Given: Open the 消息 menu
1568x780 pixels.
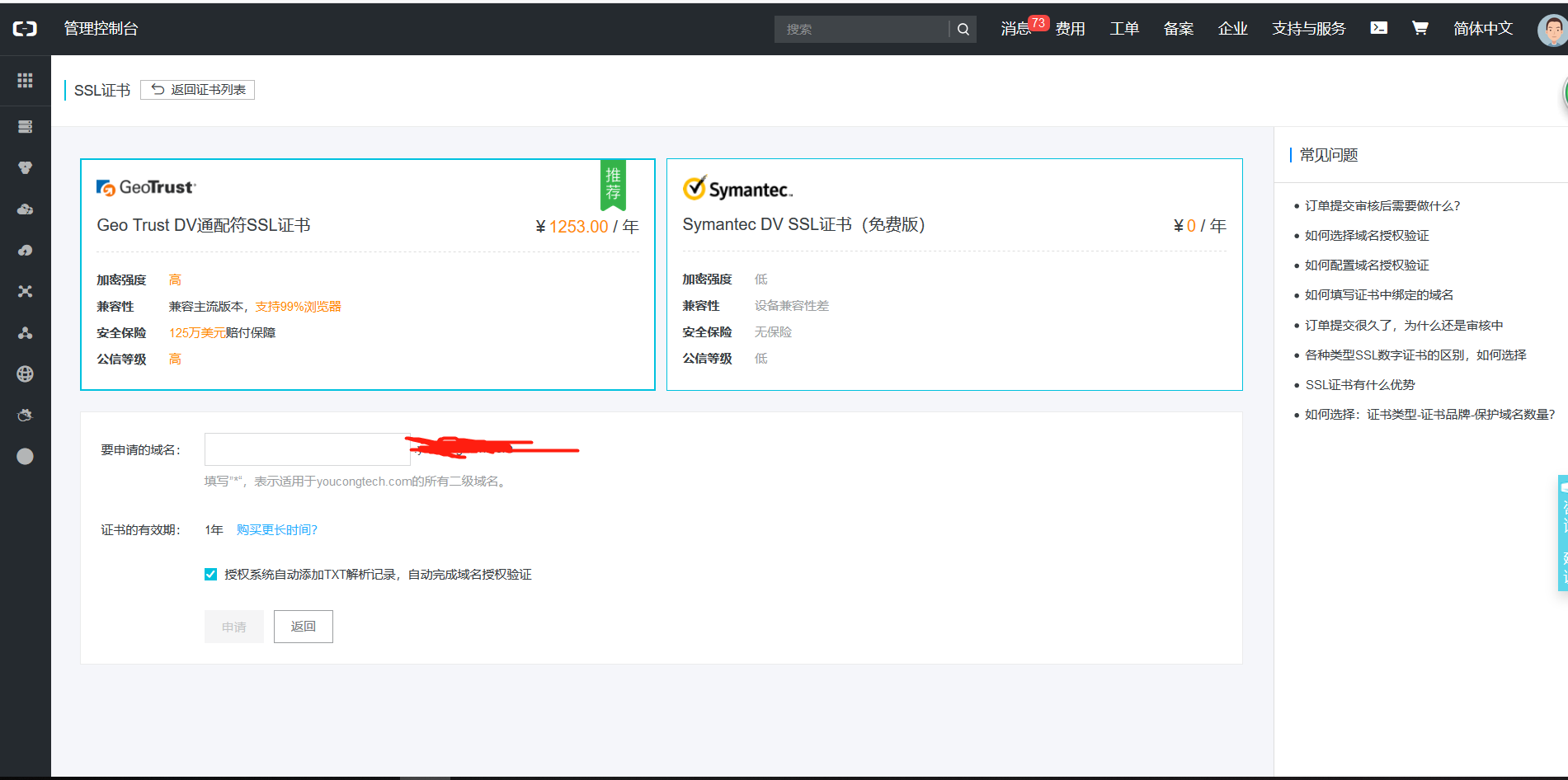Looking at the screenshot, I should point(1015,29).
